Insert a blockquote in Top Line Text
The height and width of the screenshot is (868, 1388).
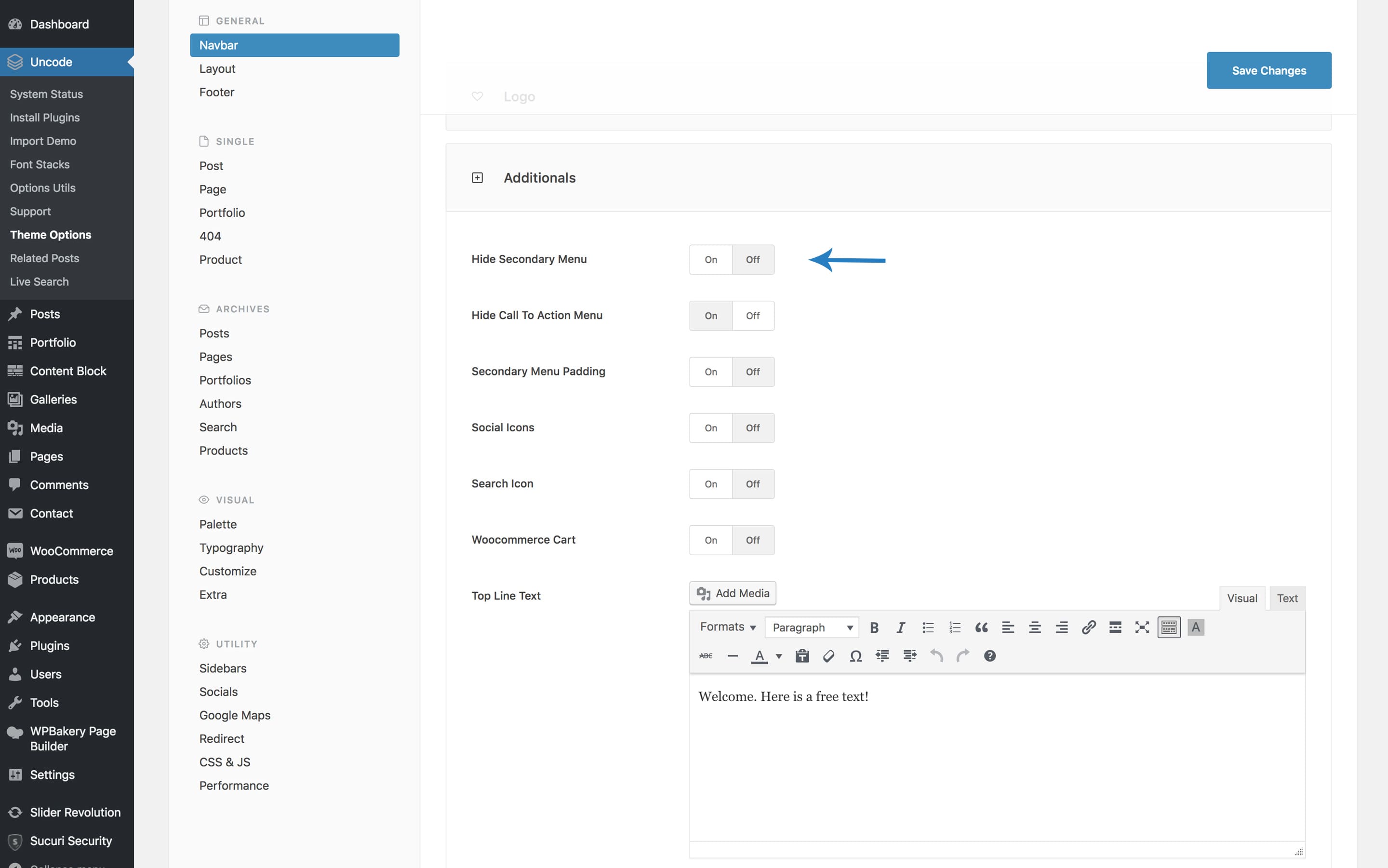coord(981,628)
